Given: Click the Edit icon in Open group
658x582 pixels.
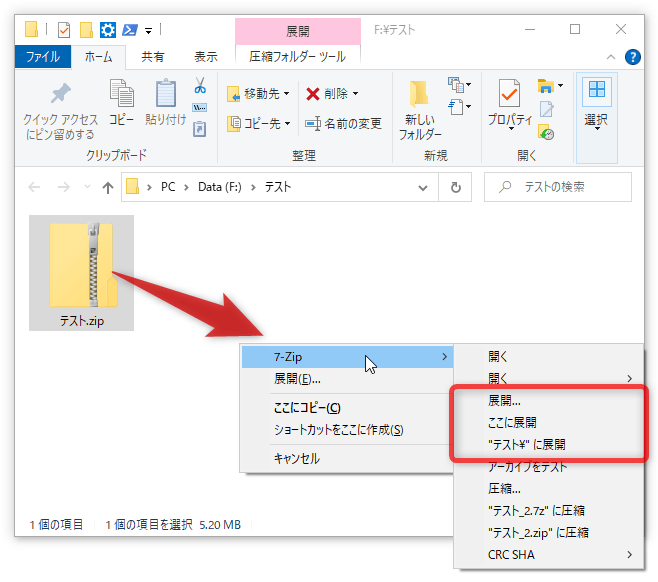Looking at the screenshot, I should click(547, 109).
